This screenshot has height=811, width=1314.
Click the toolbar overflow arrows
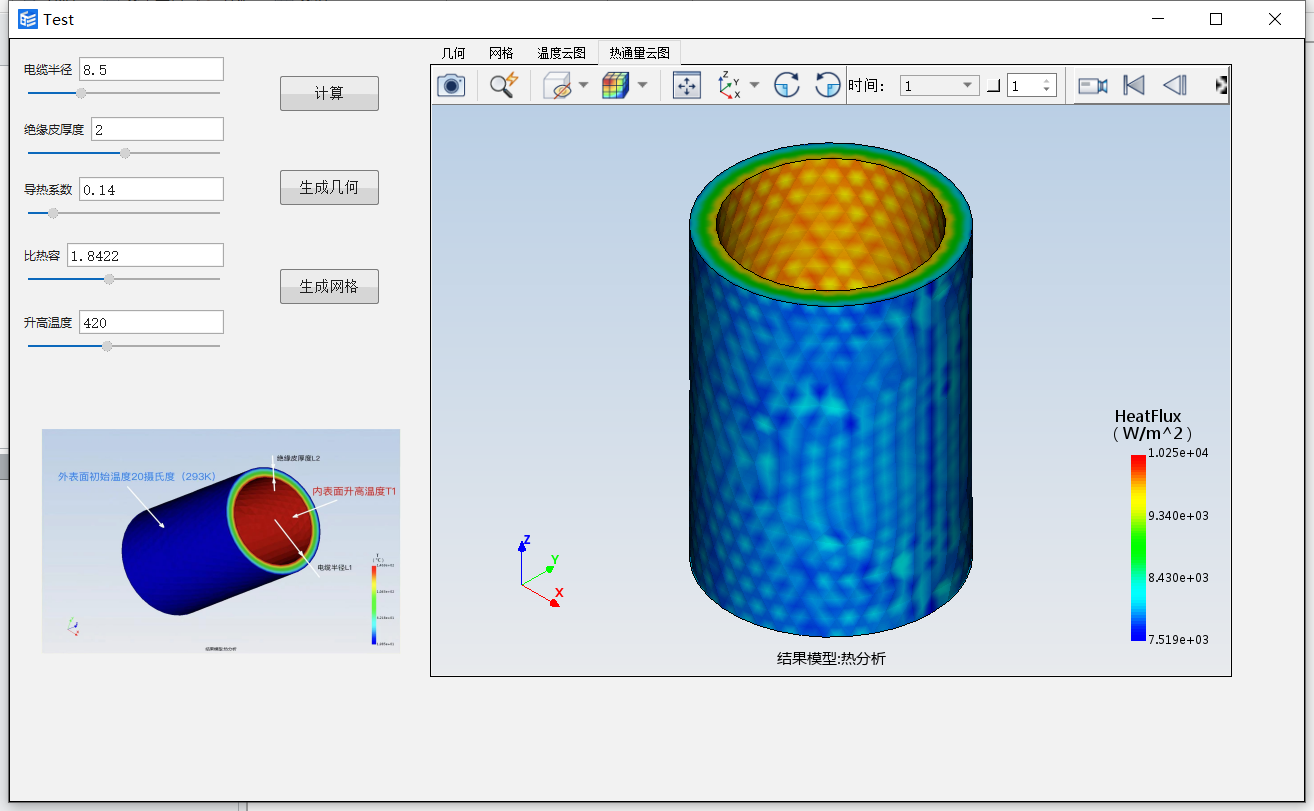pyautogui.click(x=1221, y=86)
